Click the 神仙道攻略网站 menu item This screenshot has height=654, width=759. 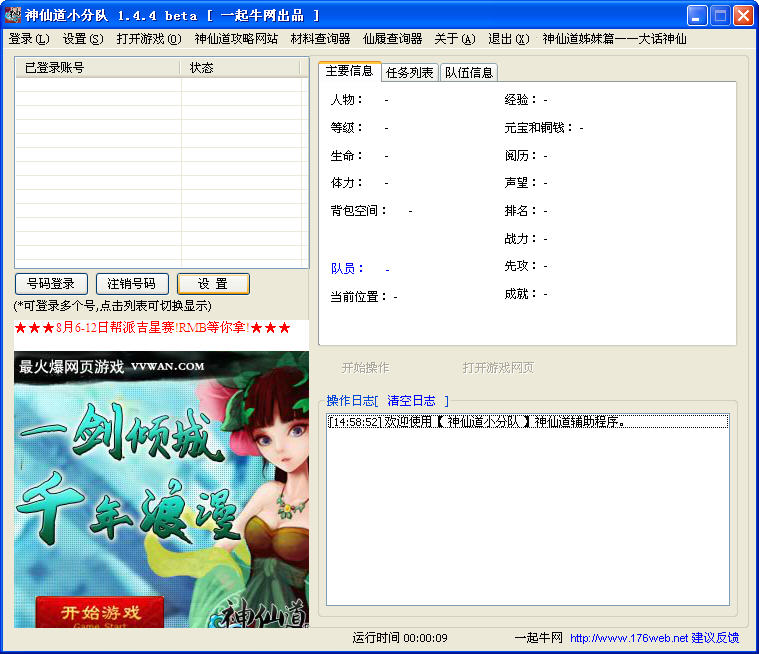(x=236, y=39)
